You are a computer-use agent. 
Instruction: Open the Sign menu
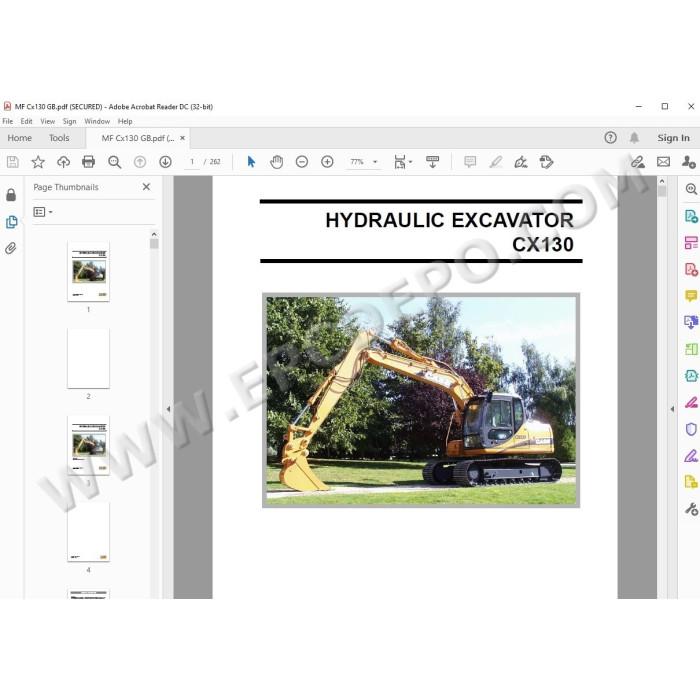(69, 121)
